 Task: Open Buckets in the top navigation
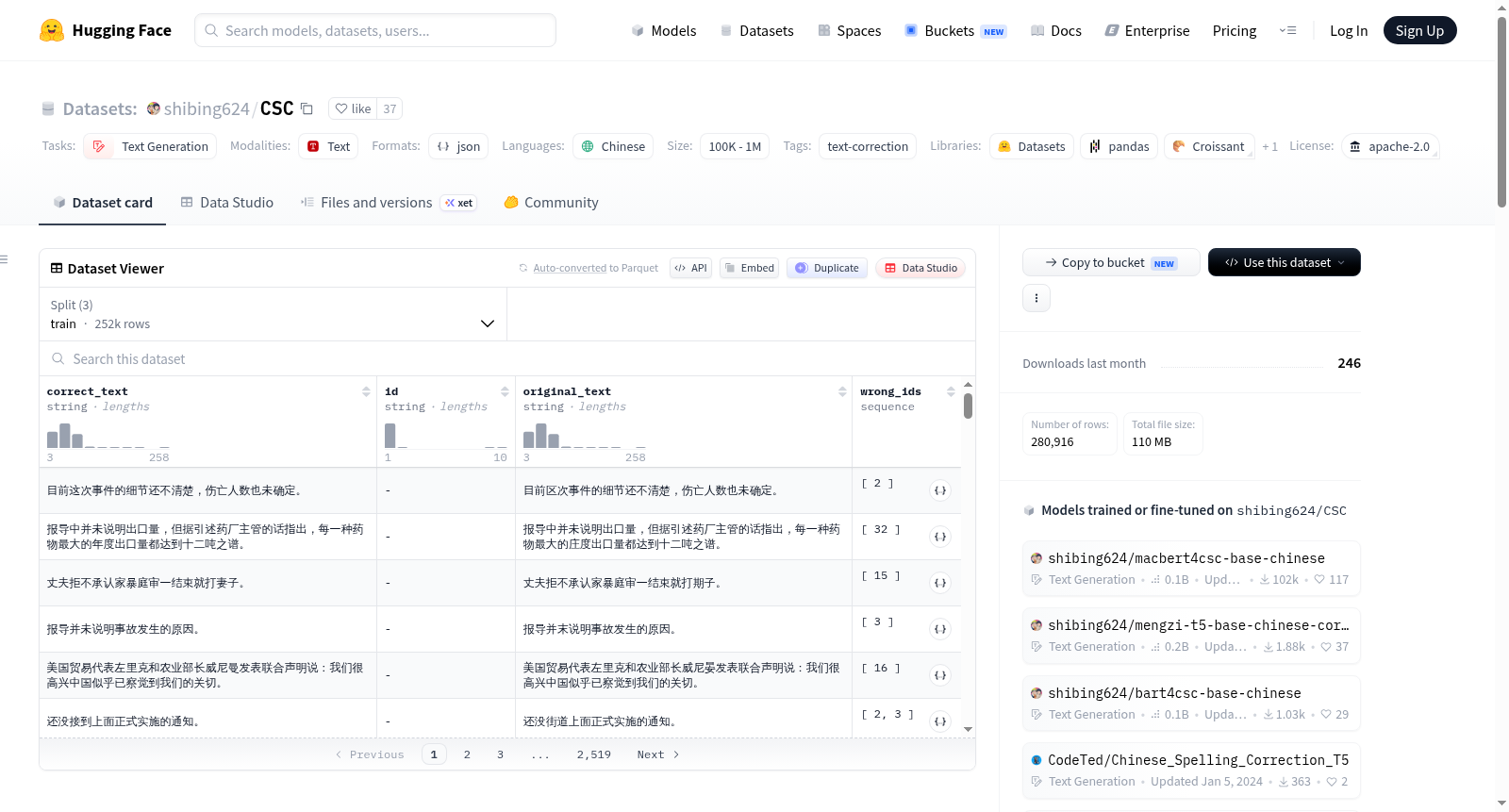tap(955, 30)
